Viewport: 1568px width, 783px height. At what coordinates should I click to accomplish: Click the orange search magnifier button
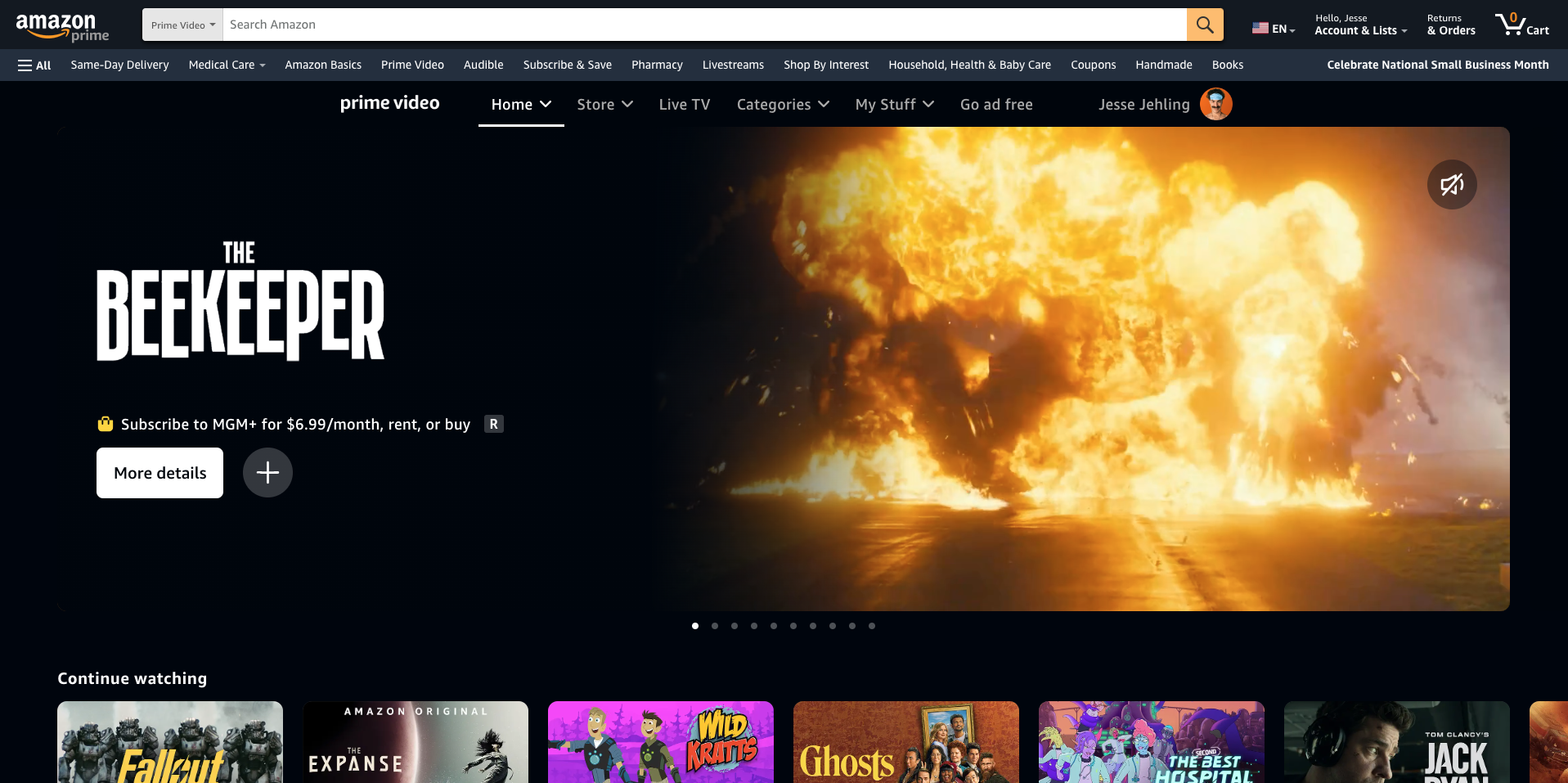click(1205, 25)
